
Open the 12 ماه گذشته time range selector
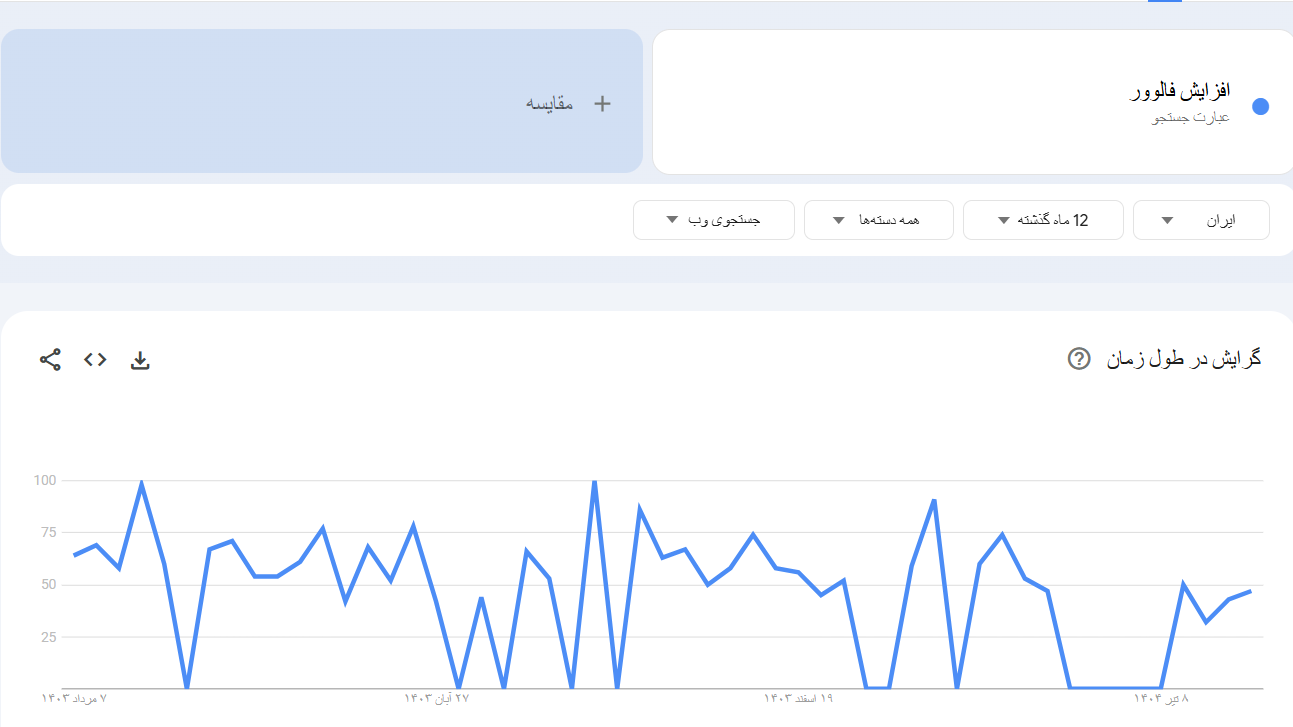[x=1043, y=220]
